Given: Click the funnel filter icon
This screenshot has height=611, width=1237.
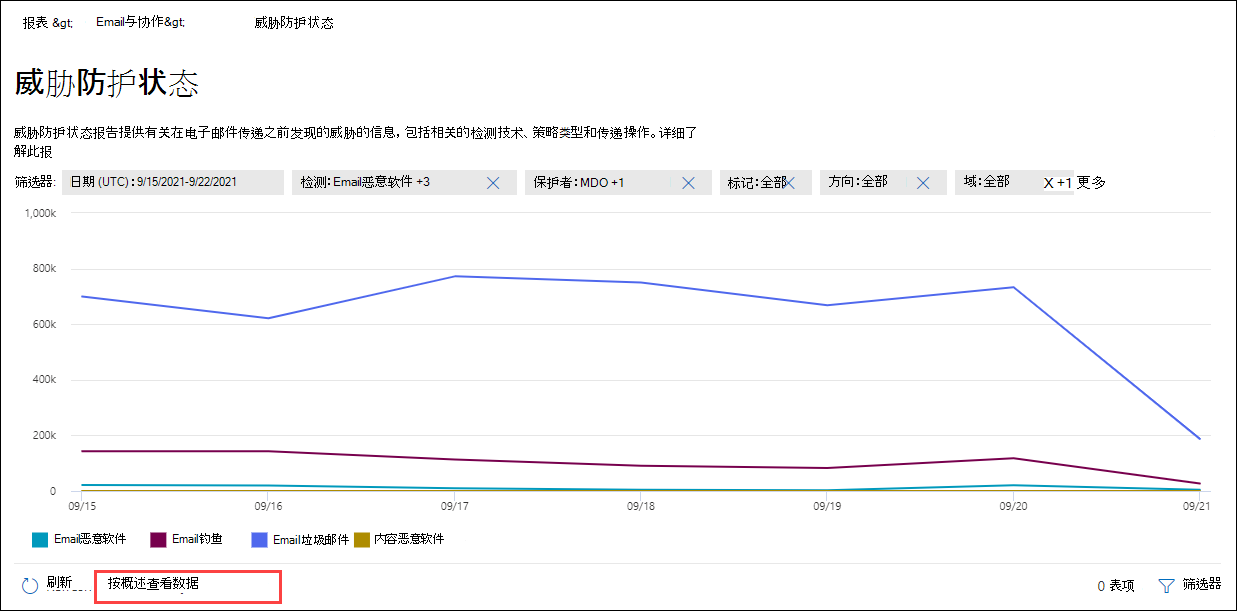Looking at the screenshot, I should pyautogui.click(x=1166, y=586).
